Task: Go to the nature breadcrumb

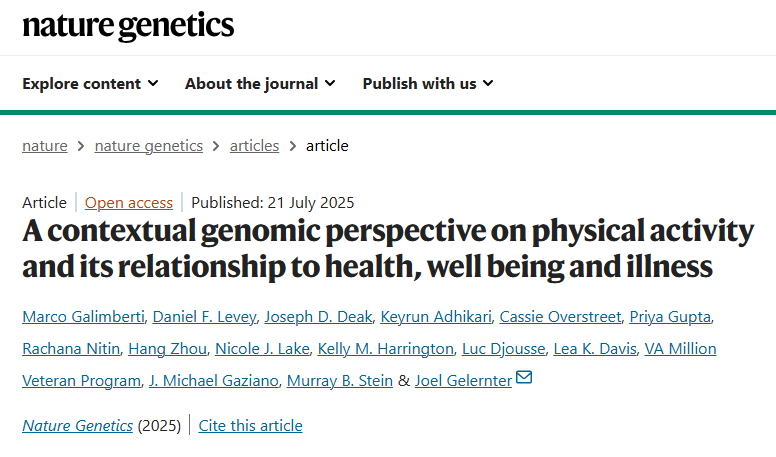Action: [45, 146]
